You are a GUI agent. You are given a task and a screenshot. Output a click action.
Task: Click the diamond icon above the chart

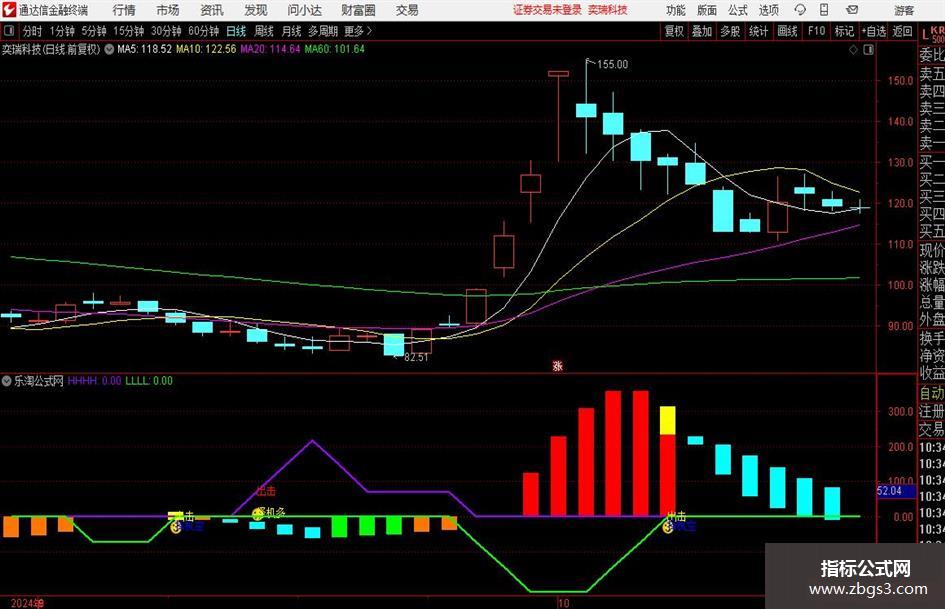[853, 49]
